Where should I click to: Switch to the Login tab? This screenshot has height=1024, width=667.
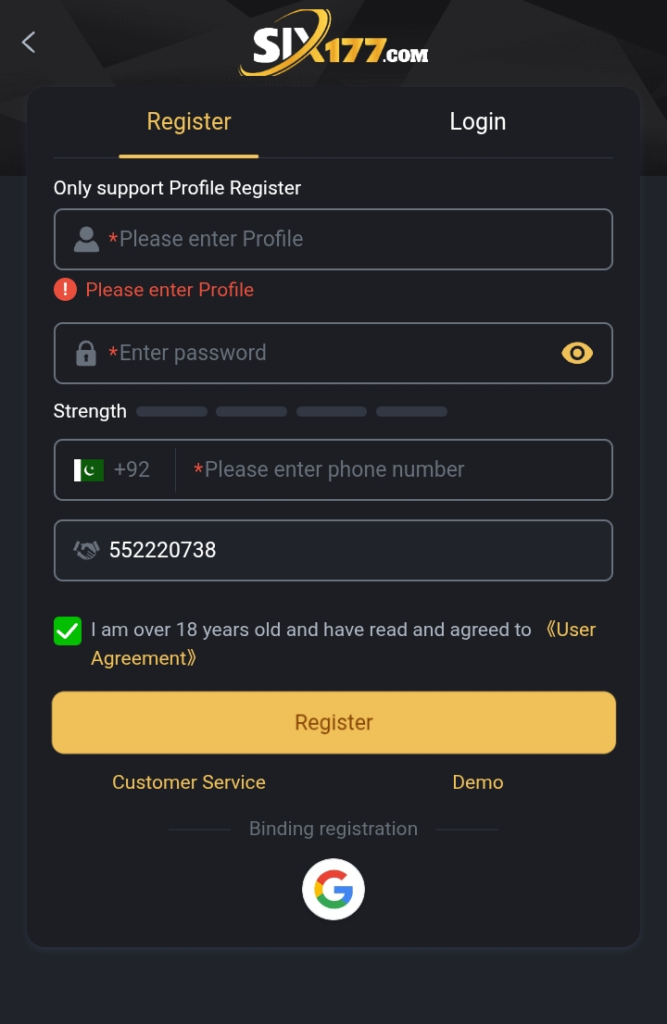coord(477,121)
